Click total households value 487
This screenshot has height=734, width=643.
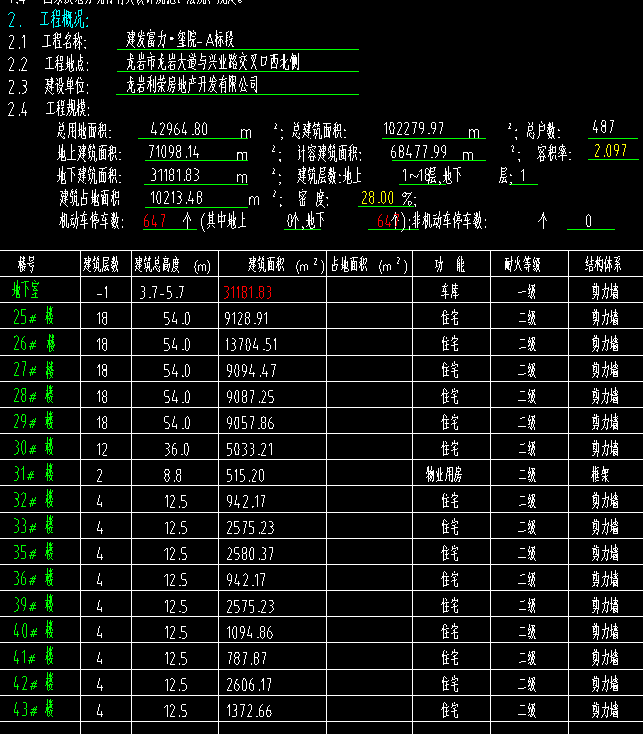[x=603, y=127]
